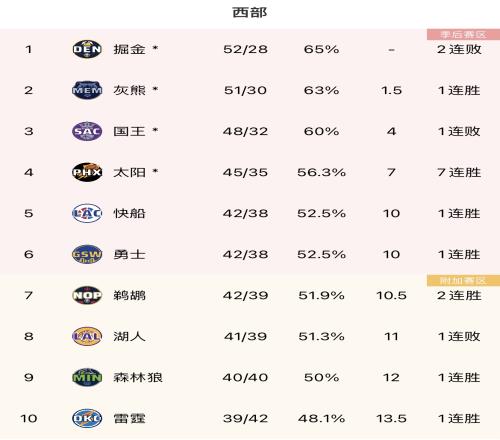The image size is (500, 440).
Task: Click the DEN Nuggets team logo
Action: 87,49
